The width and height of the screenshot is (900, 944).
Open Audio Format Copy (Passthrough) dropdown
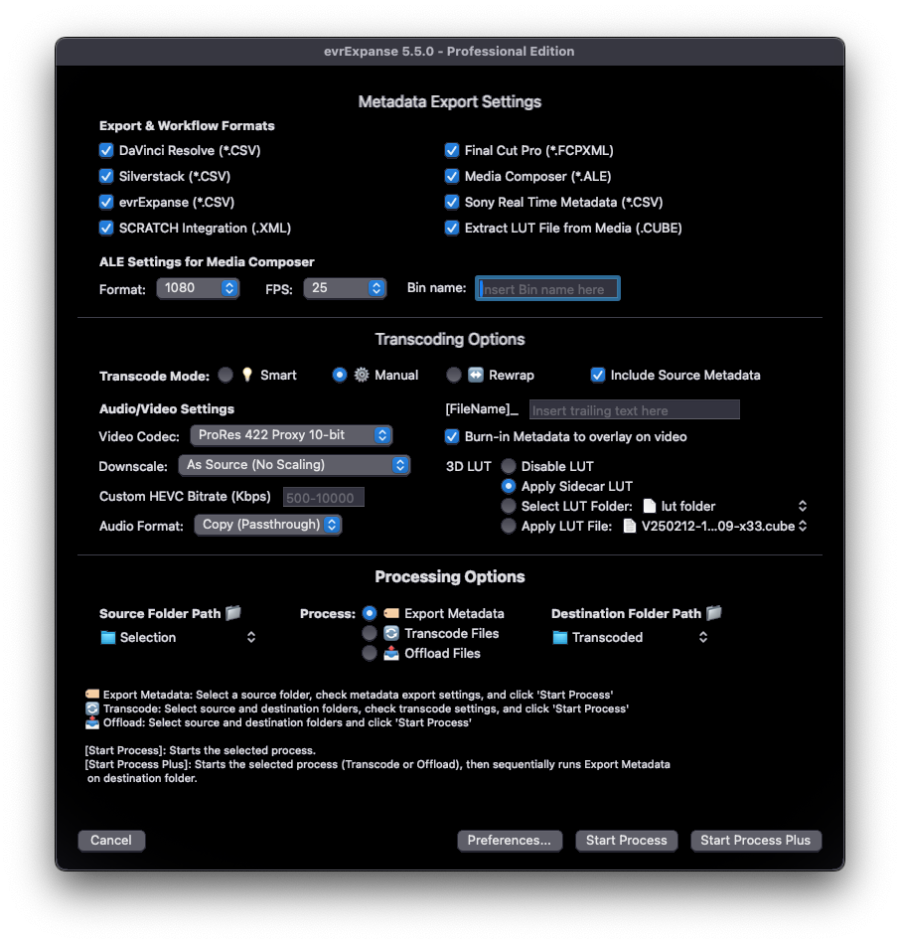(x=268, y=524)
